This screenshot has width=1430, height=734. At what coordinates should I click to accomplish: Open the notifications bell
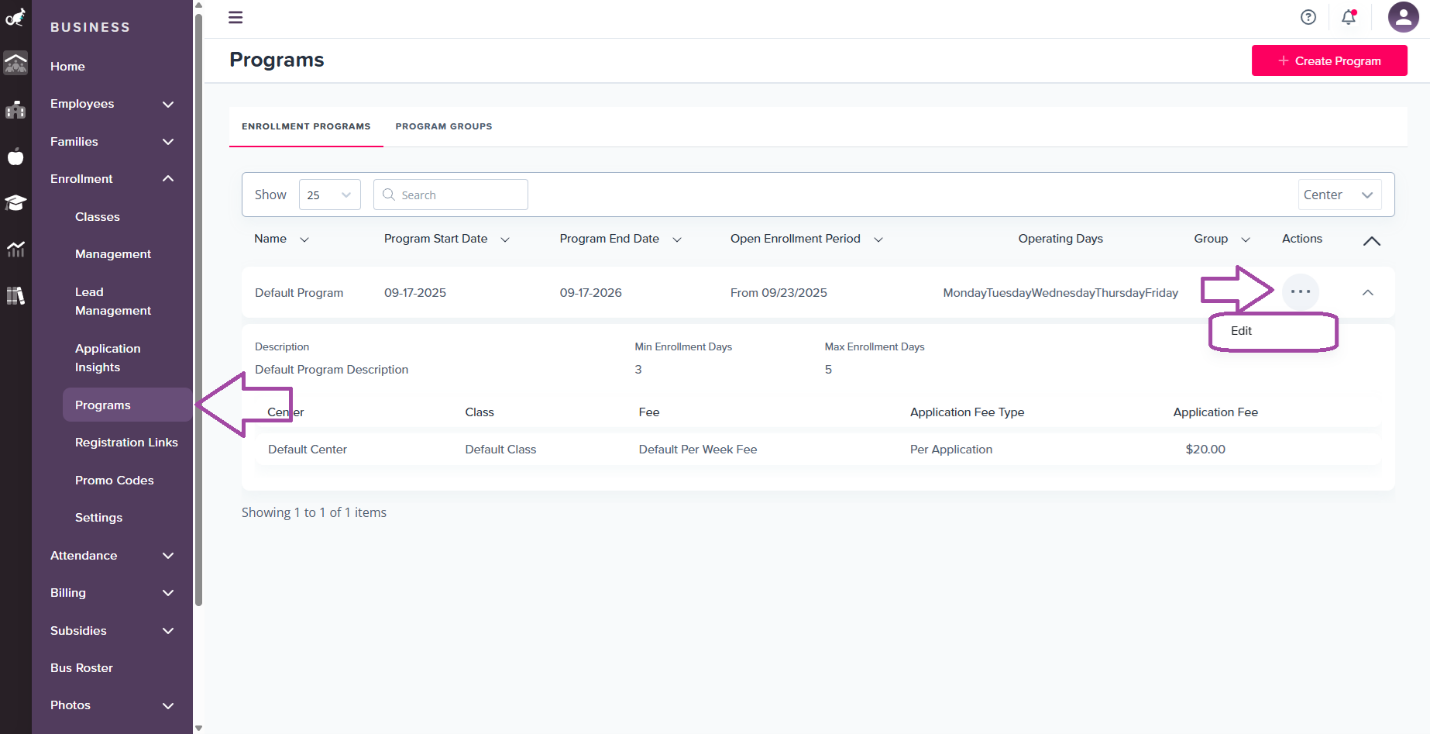tap(1348, 17)
